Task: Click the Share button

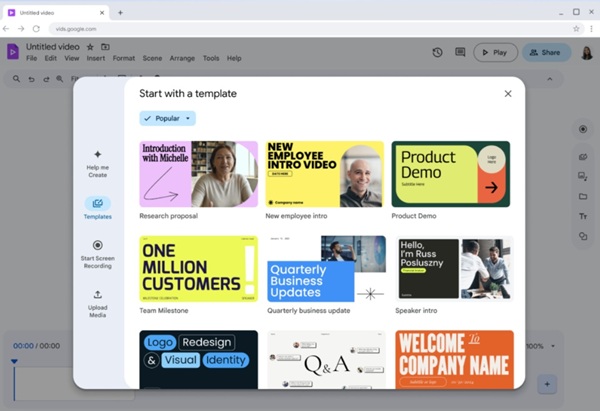Action: pos(546,52)
